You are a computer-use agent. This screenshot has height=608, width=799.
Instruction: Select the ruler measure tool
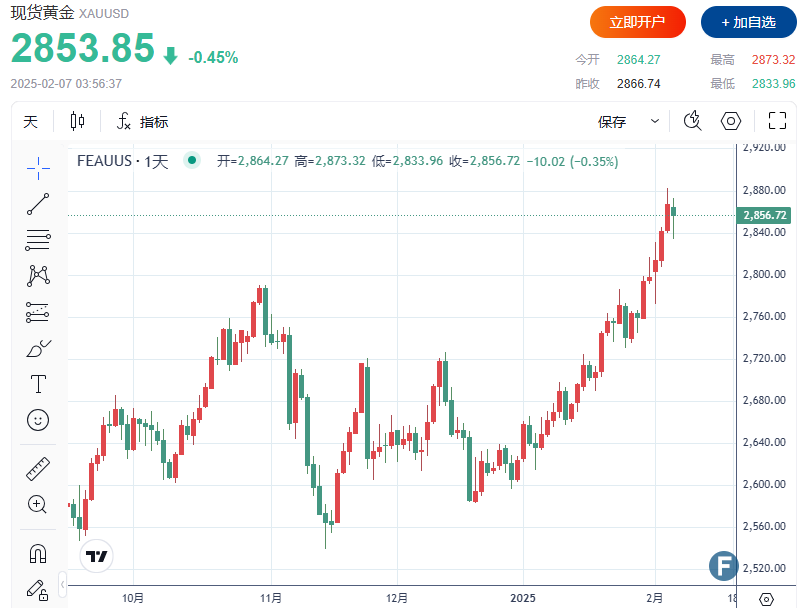coord(38,468)
